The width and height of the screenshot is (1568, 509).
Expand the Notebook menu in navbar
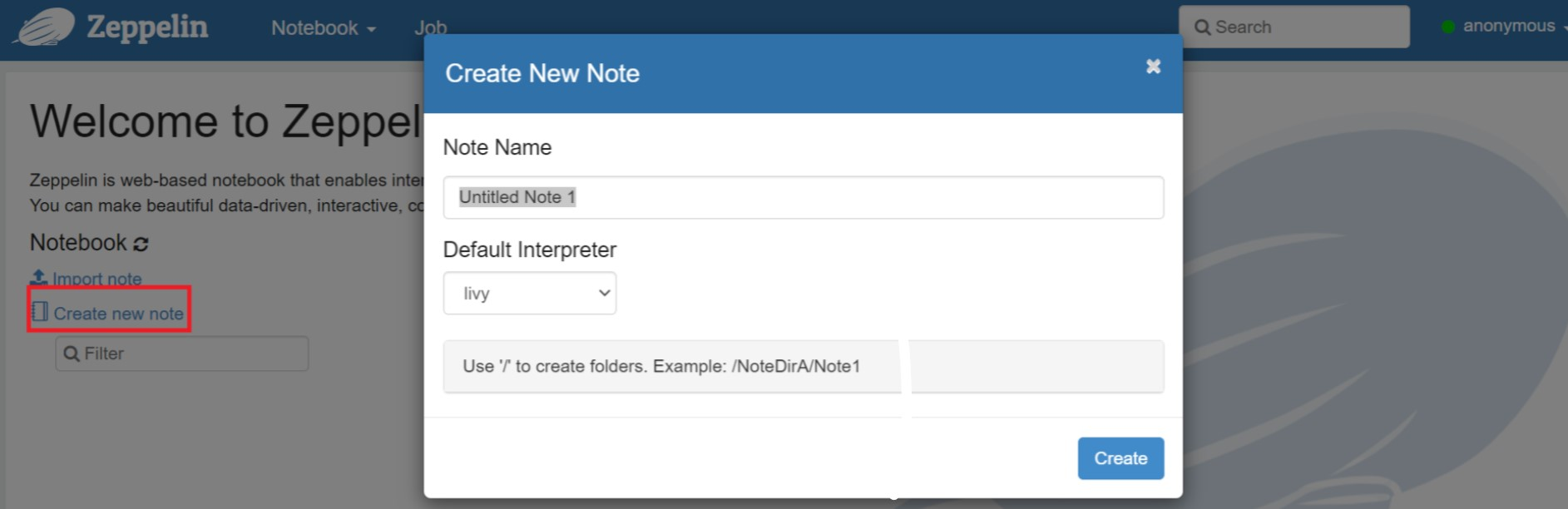323,27
